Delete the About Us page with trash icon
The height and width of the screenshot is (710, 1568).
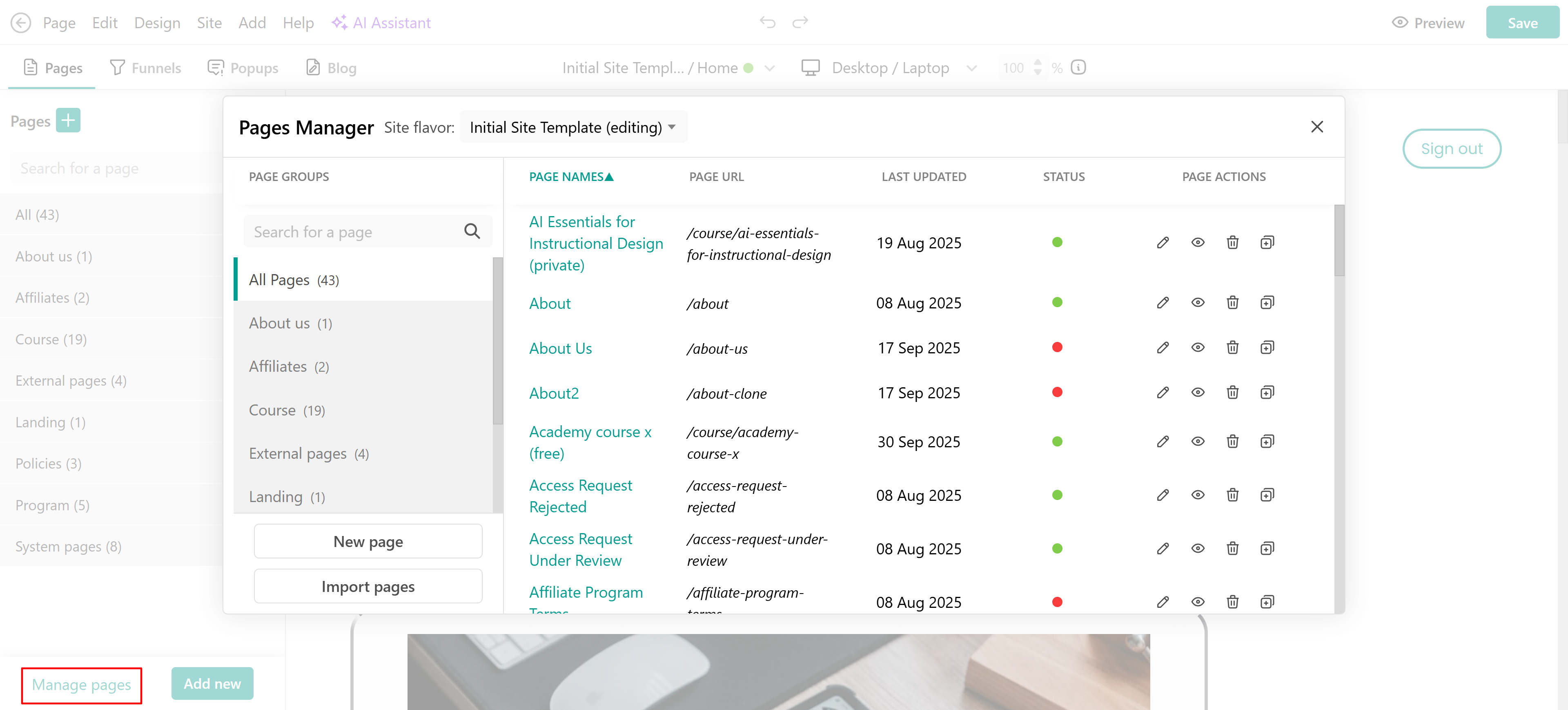(x=1232, y=348)
